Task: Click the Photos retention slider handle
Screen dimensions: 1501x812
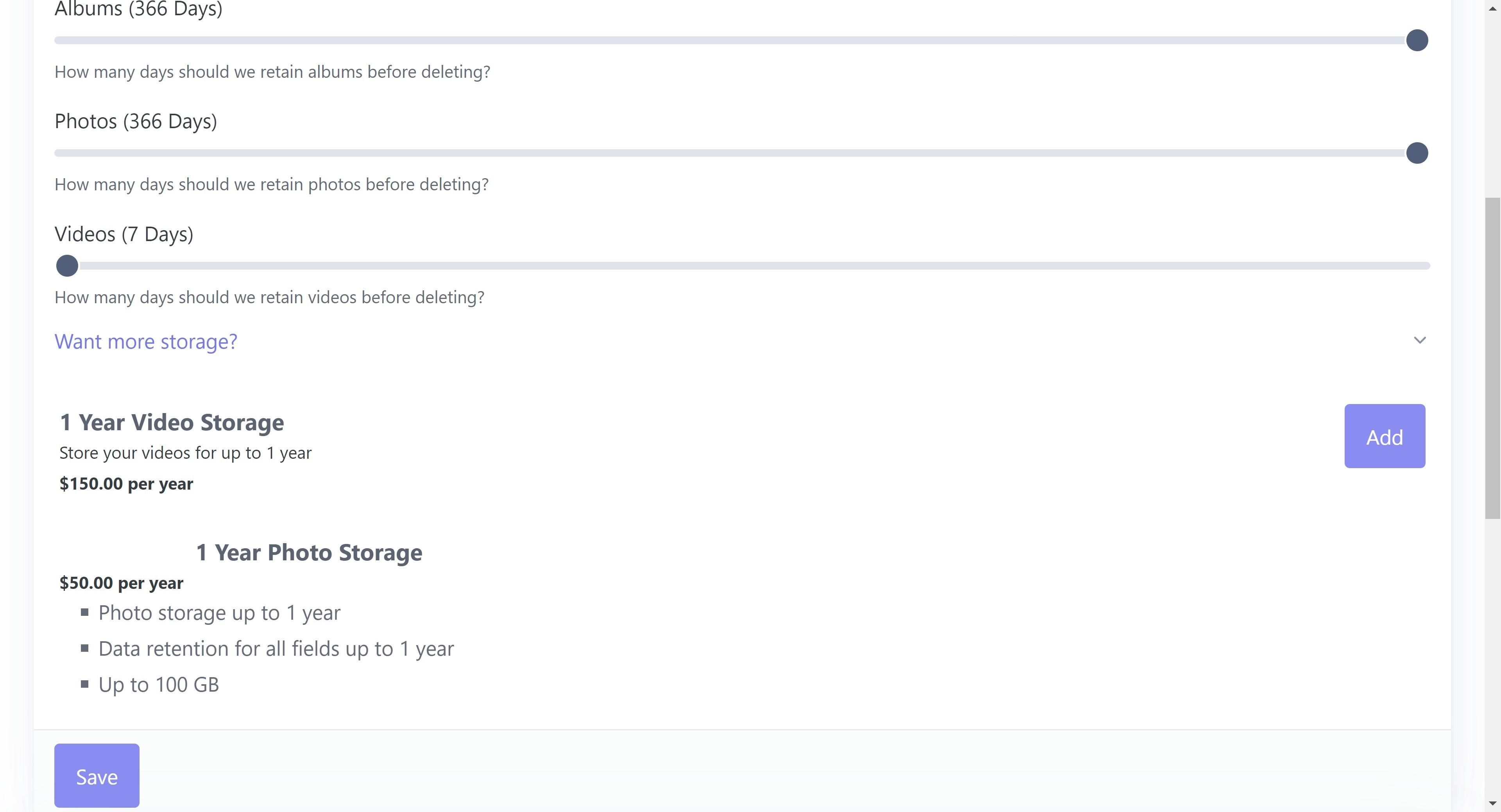Action: click(1417, 153)
